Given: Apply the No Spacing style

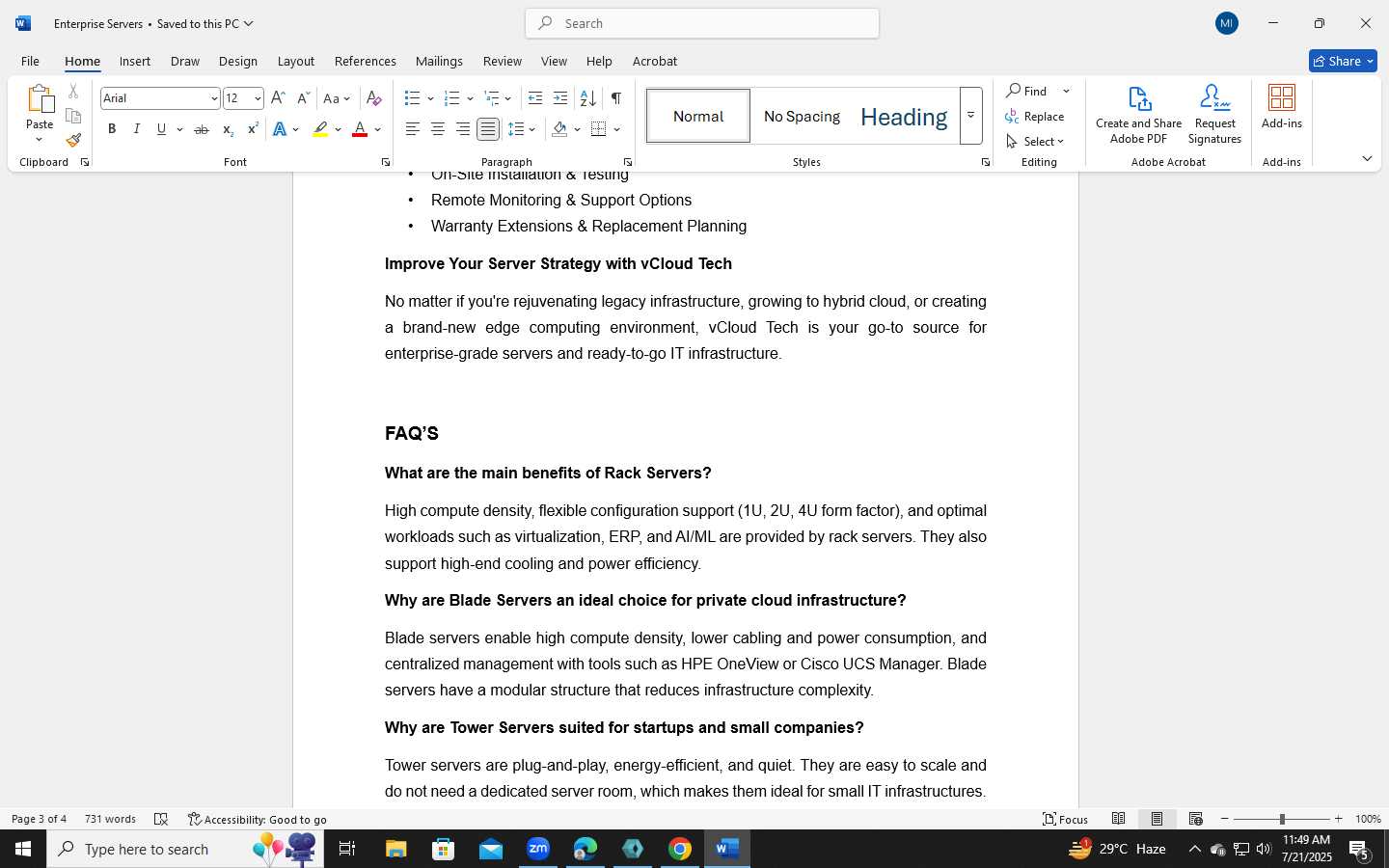Looking at the screenshot, I should tap(802, 116).
